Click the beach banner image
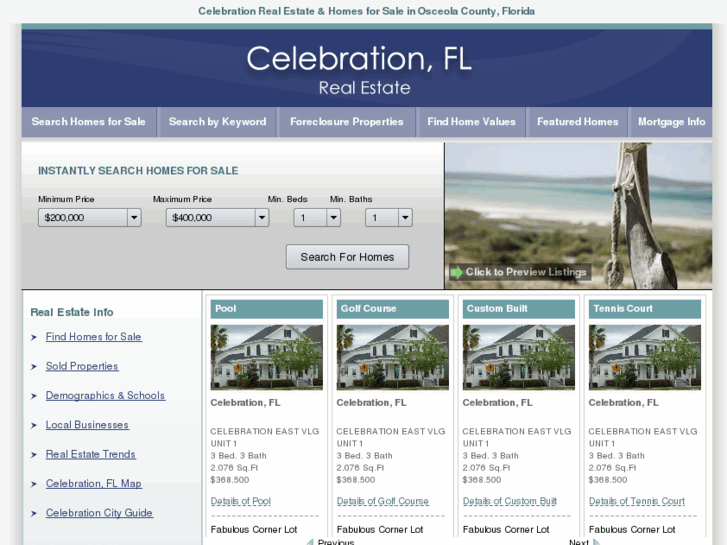 click(578, 216)
